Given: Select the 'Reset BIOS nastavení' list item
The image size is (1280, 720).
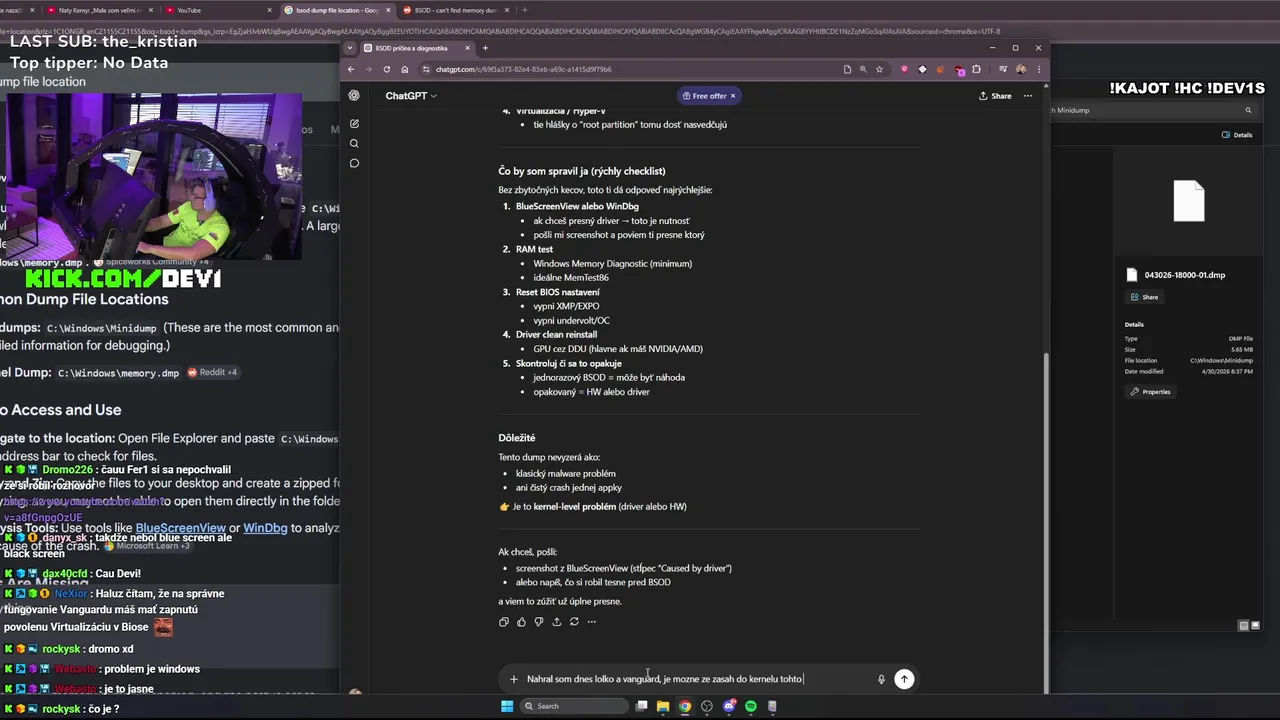Looking at the screenshot, I should pyautogui.click(x=558, y=292).
